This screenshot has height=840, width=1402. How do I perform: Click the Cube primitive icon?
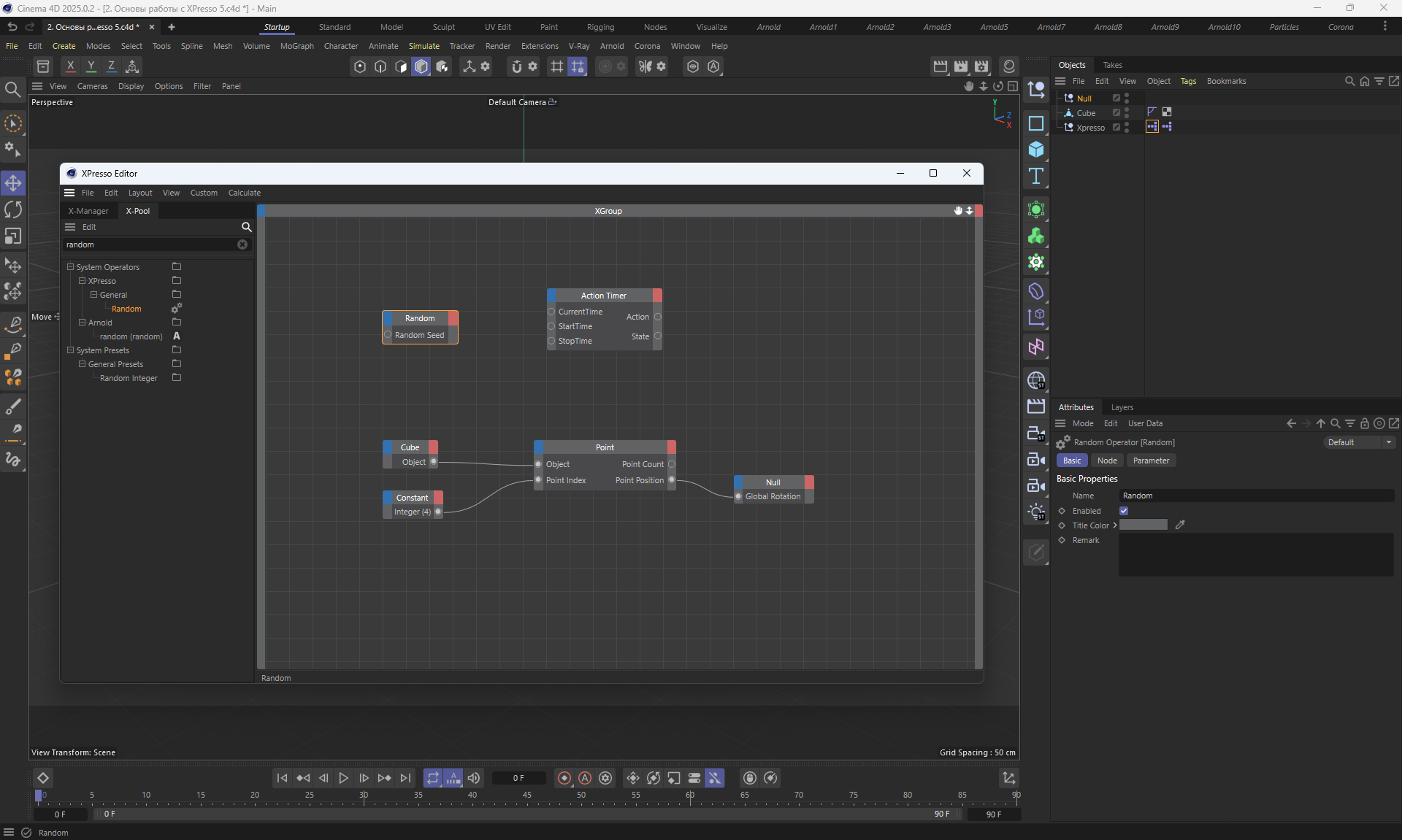click(1035, 150)
